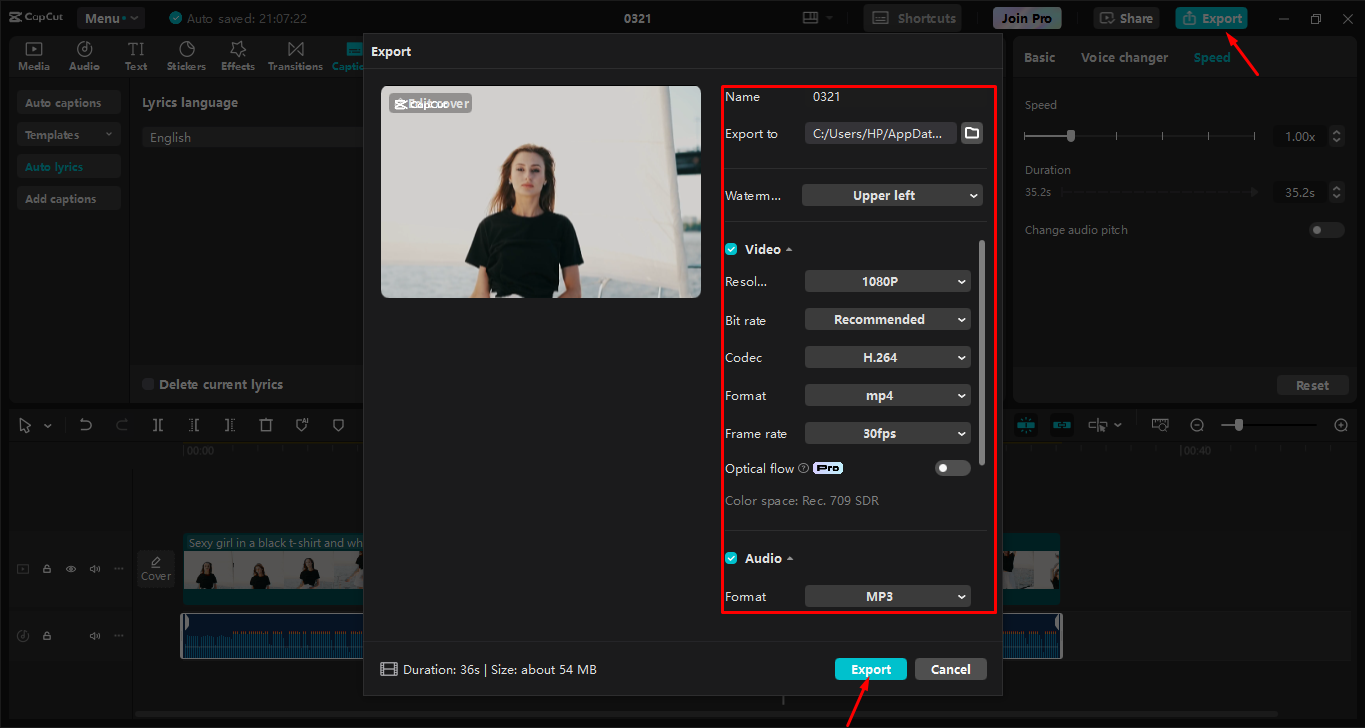Screen dimensions: 1365x728
Task: Open the Audio panel
Action: [84, 54]
